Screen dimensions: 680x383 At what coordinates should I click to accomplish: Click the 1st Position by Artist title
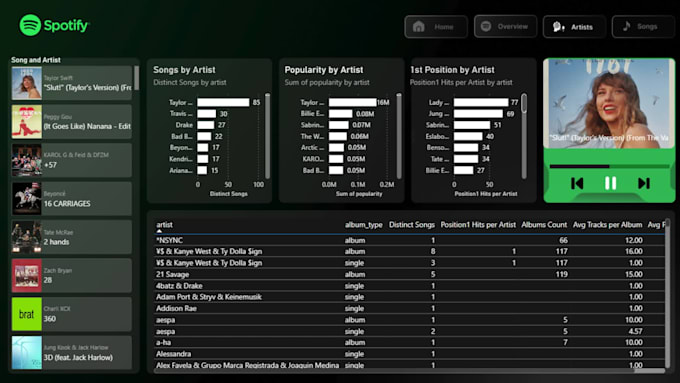click(x=452, y=70)
